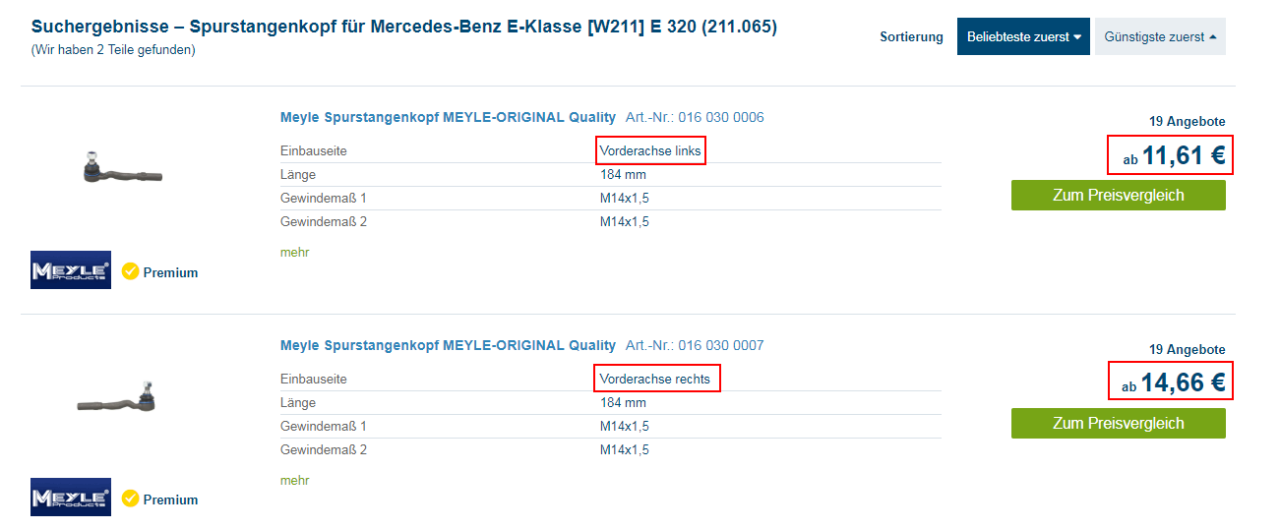Open left front axle tie rod image
The height and width of the screenshot is (529, 1280).
[121, 171]
